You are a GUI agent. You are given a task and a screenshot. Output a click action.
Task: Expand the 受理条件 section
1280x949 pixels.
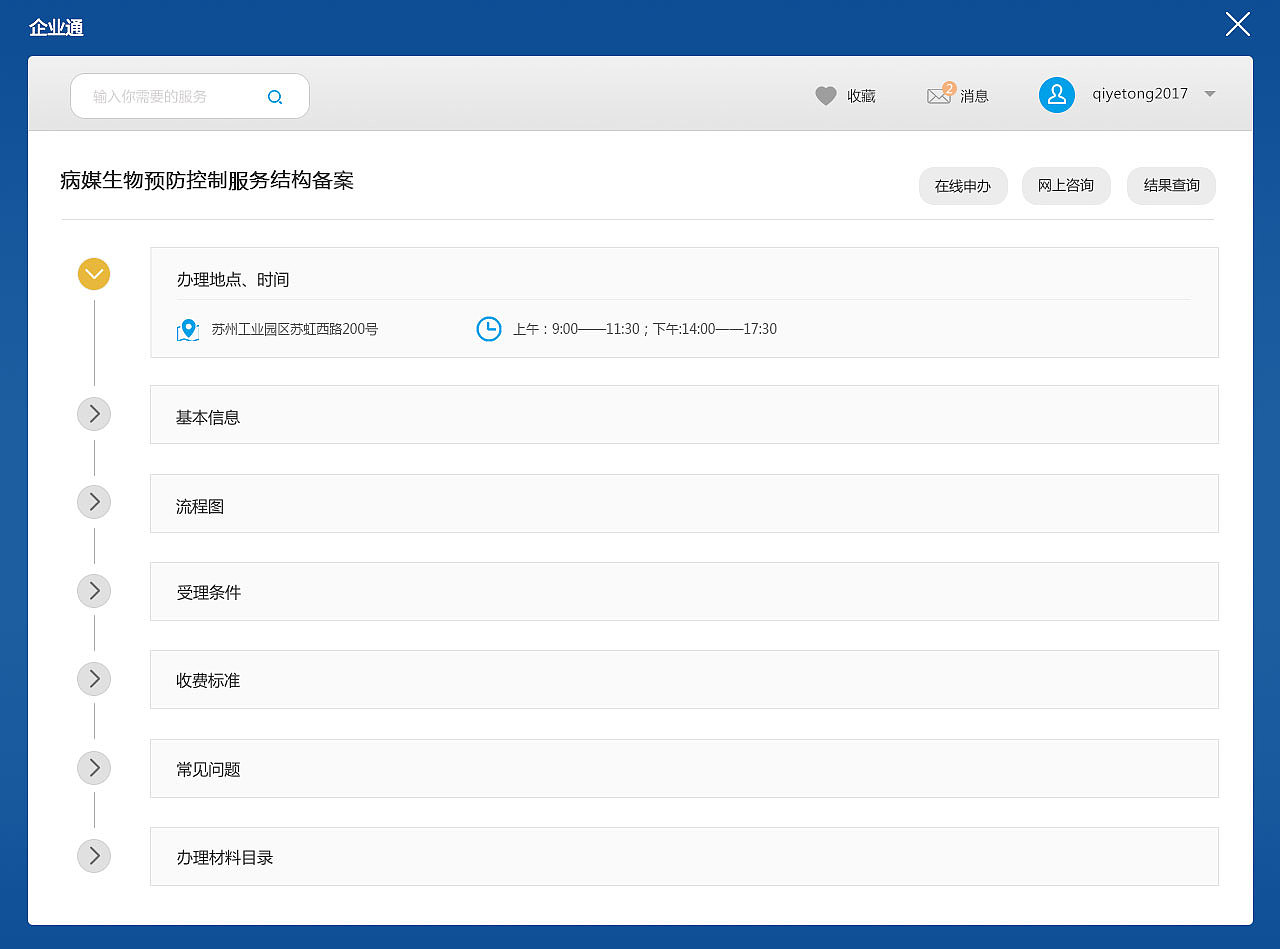coord(93,591)
